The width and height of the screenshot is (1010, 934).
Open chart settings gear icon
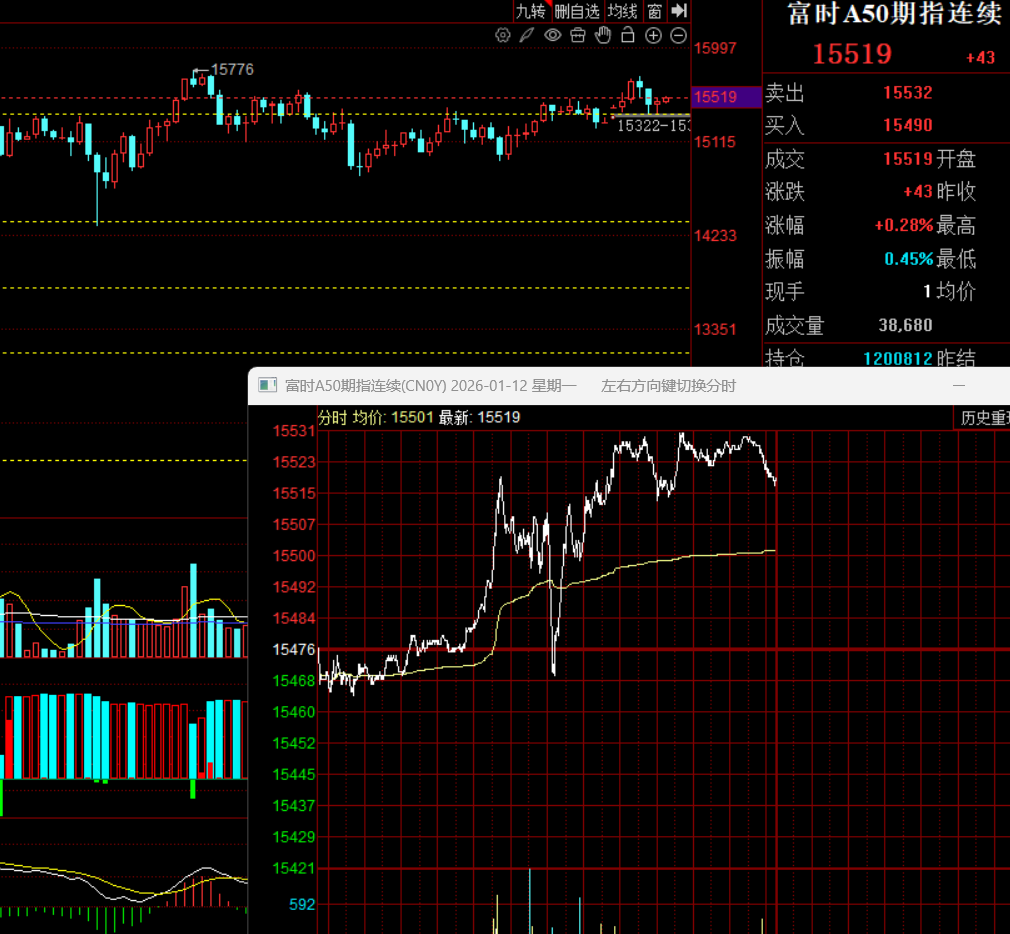pos(503,36)
